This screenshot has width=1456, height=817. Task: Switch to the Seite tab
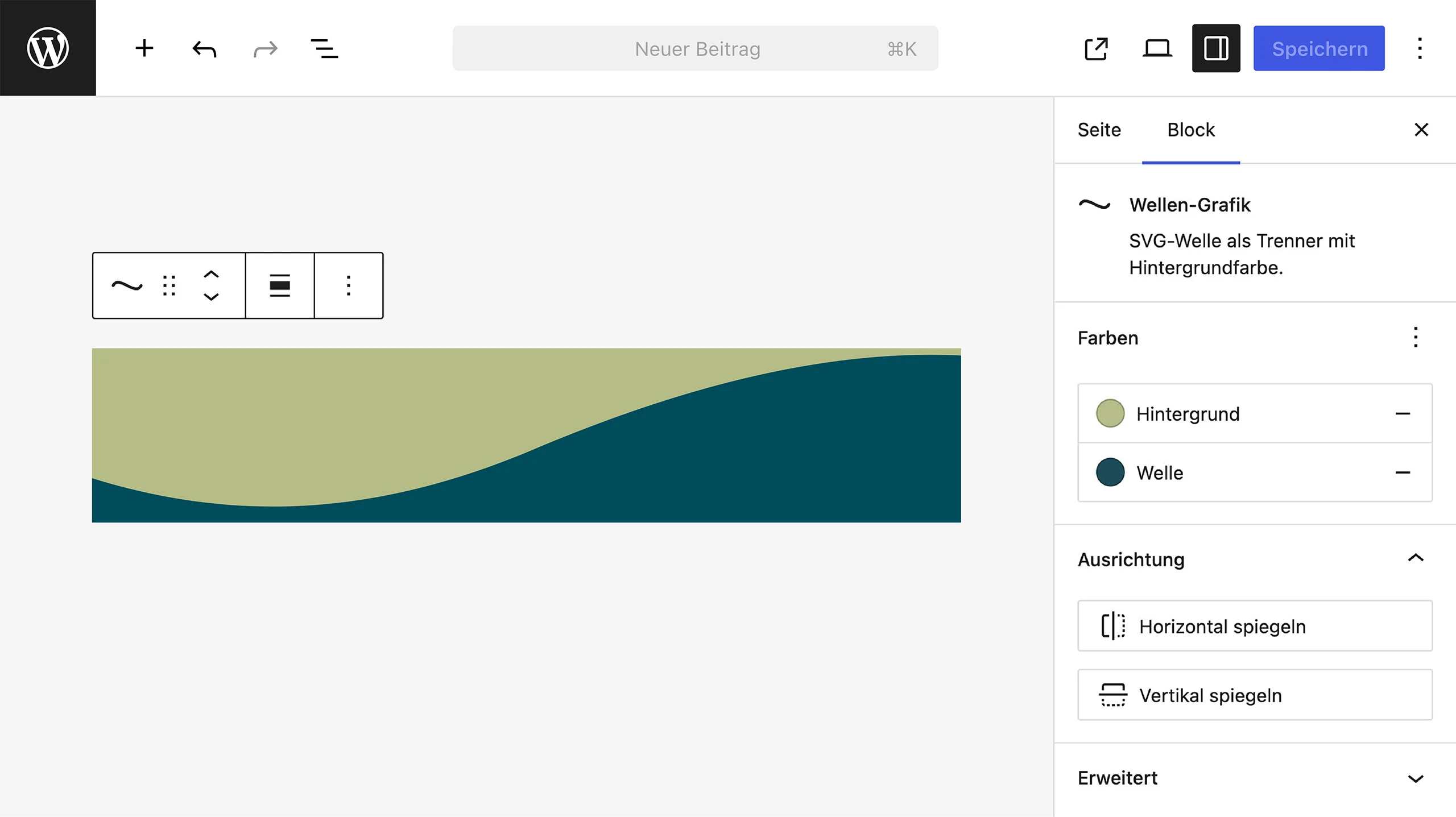pyautogui.click(x=1099, y=130)
